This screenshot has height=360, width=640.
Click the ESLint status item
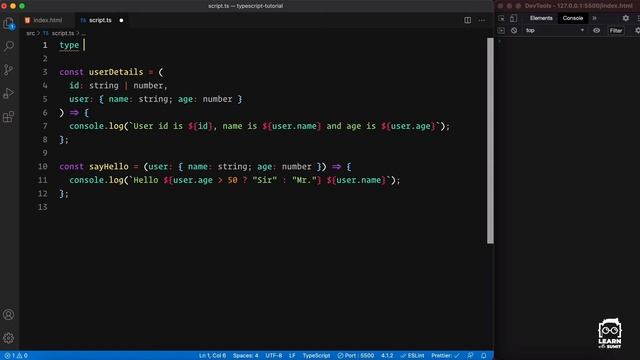[412, 356]
